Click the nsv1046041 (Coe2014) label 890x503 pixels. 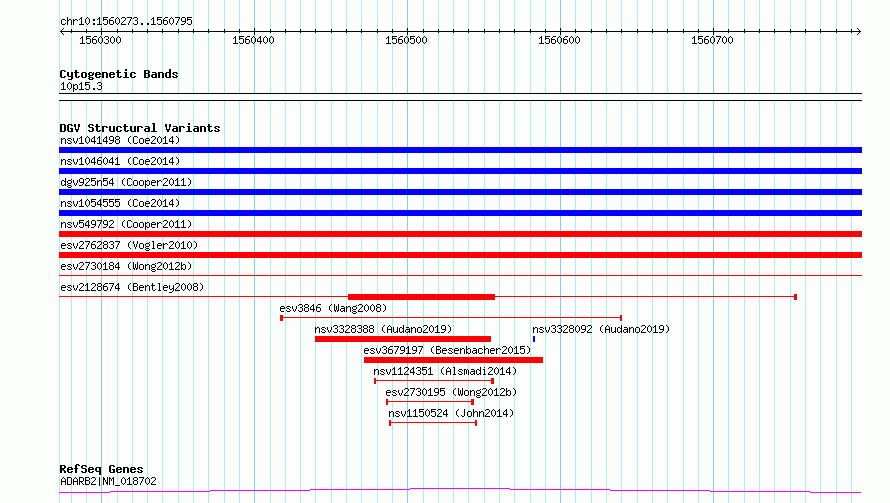[120, 161]
